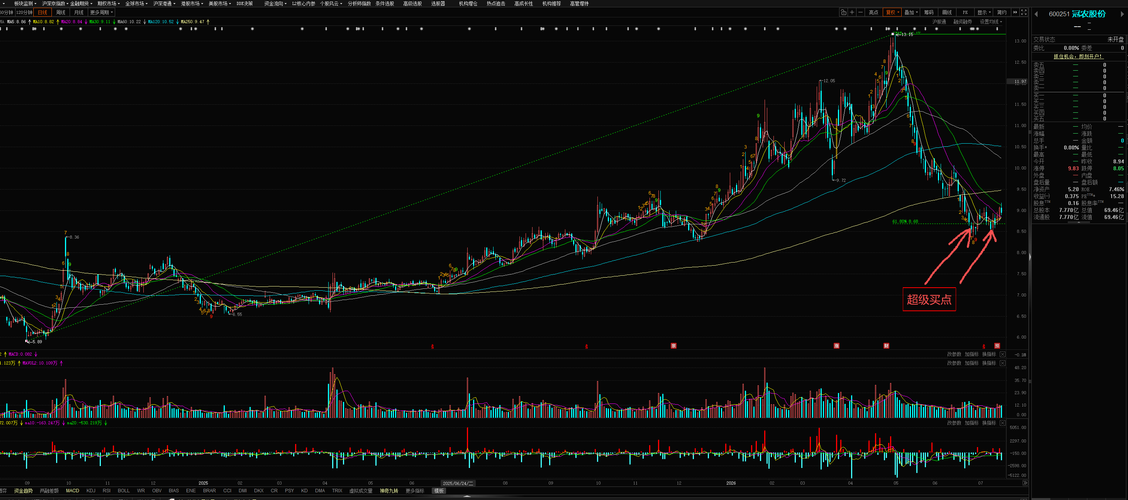This screenshot has height=500, width=1128.
Task: Open the 叠加 dropdown
Action: tap(911, 12)
